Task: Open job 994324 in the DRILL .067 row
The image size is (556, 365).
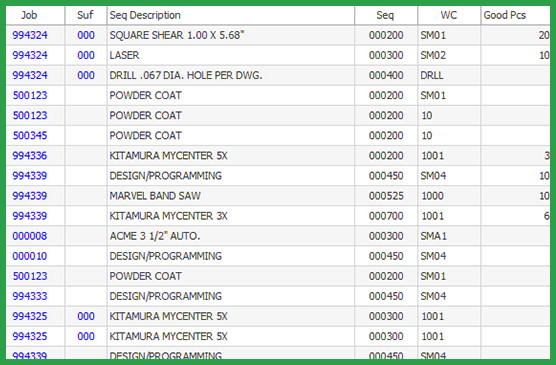Action: pyautogui.click(x=30, y=75)
